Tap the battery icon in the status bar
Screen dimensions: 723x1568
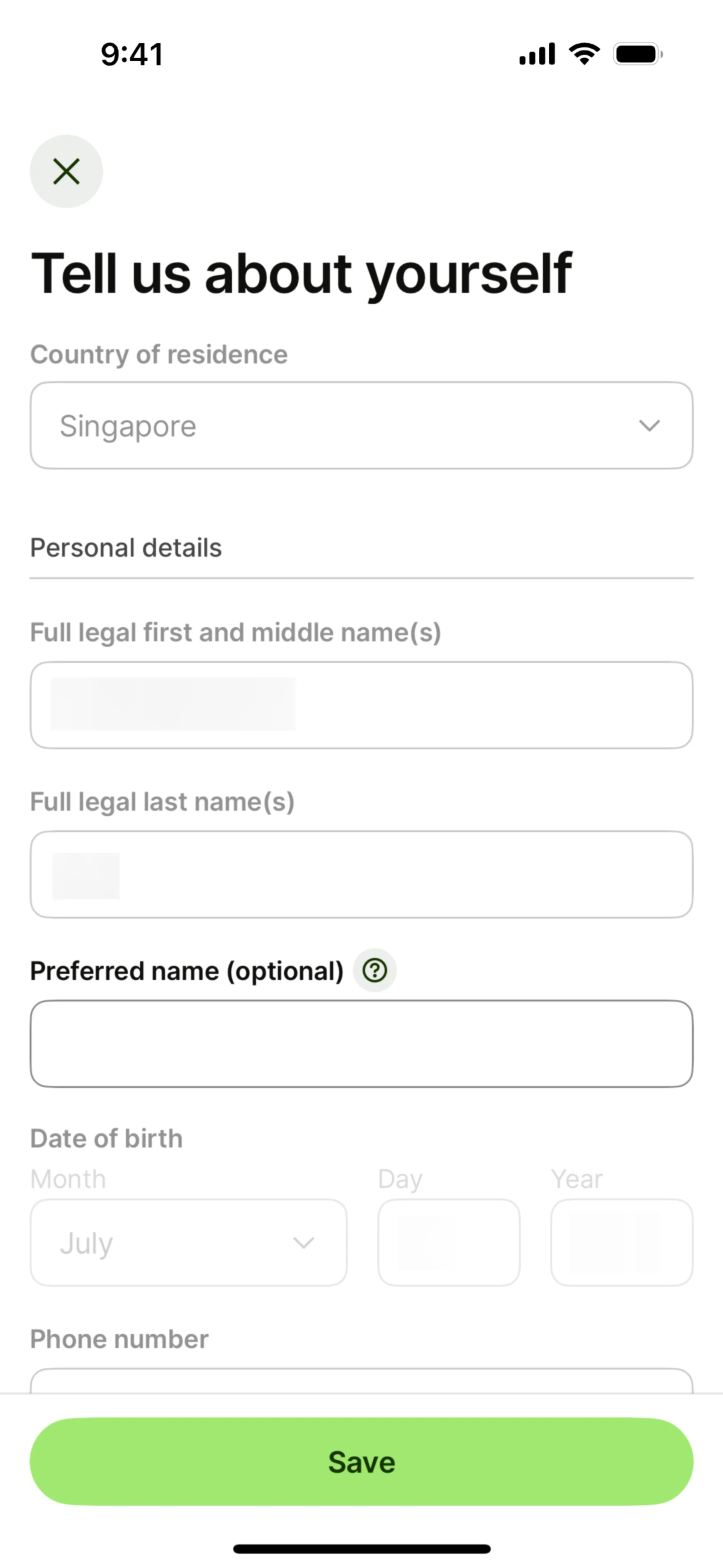(x=637, y=54)
